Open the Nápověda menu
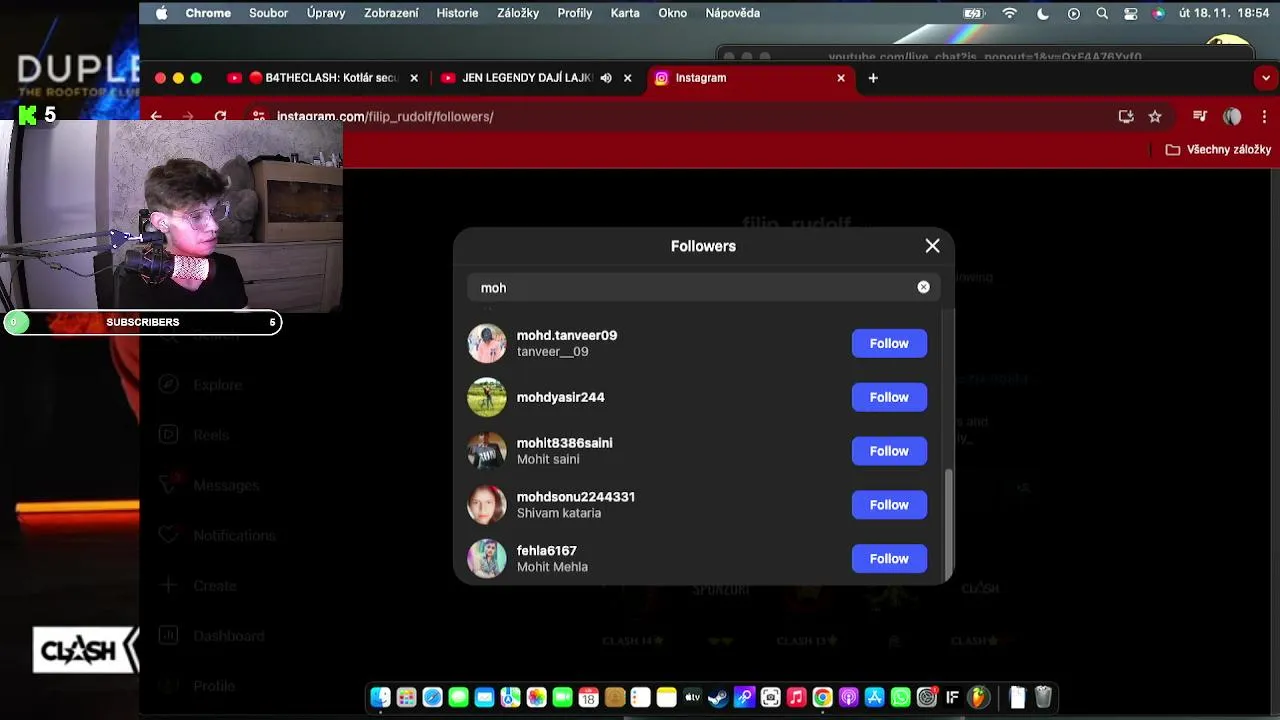1280x720 pixels. [x=733, y=13]
